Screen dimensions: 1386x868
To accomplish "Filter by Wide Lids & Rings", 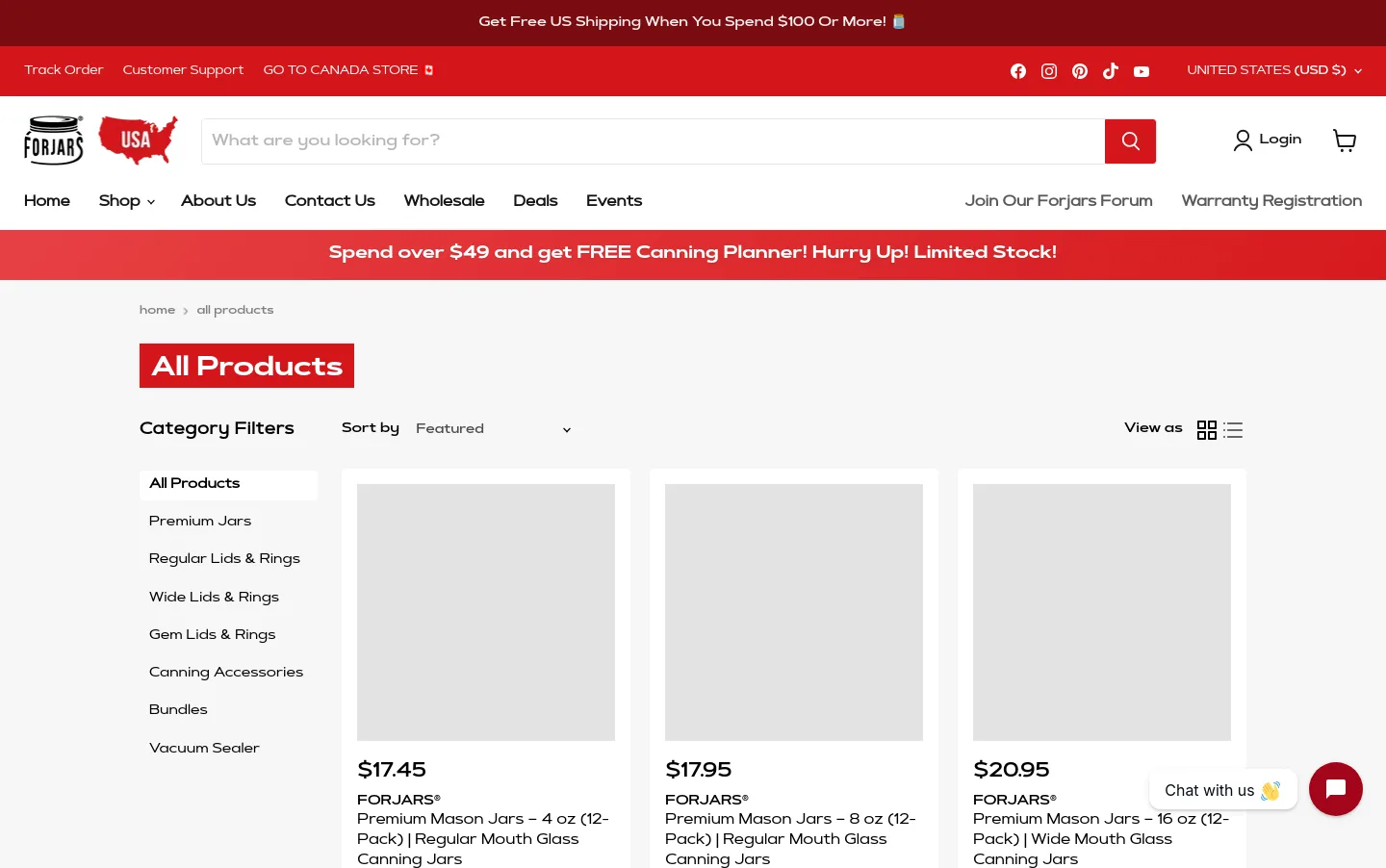I will pyautogui.click(x=214, y=598).
